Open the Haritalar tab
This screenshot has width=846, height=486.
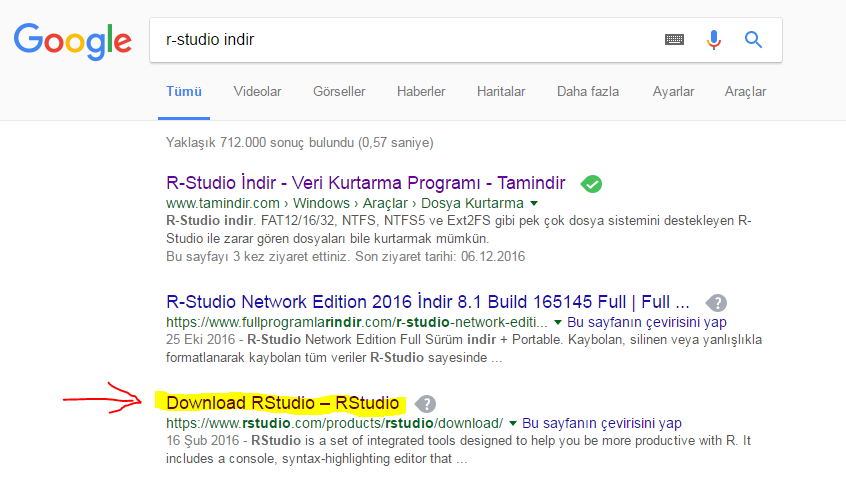pos(501,92)
